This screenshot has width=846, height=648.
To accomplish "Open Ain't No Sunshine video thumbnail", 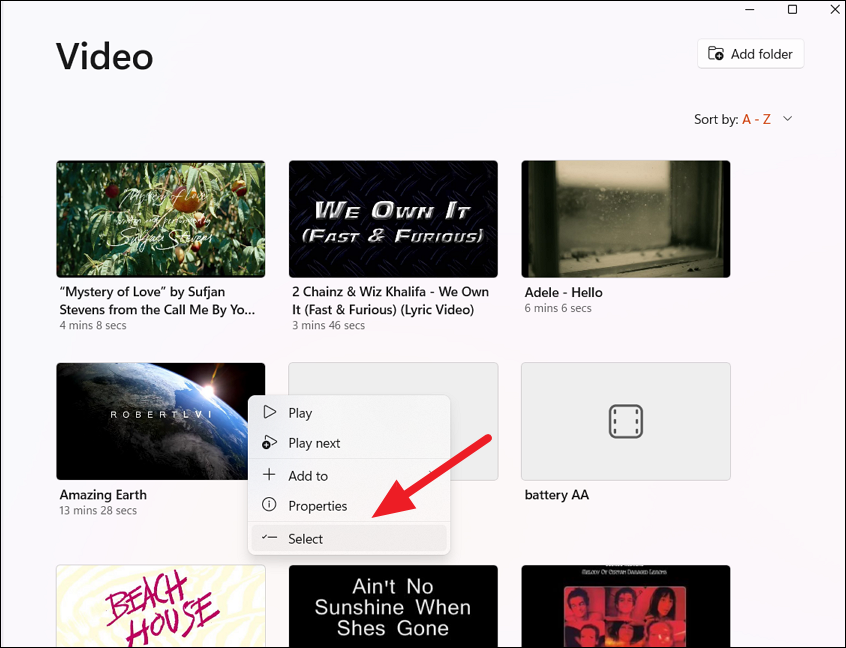I will [x=393, y=606].
